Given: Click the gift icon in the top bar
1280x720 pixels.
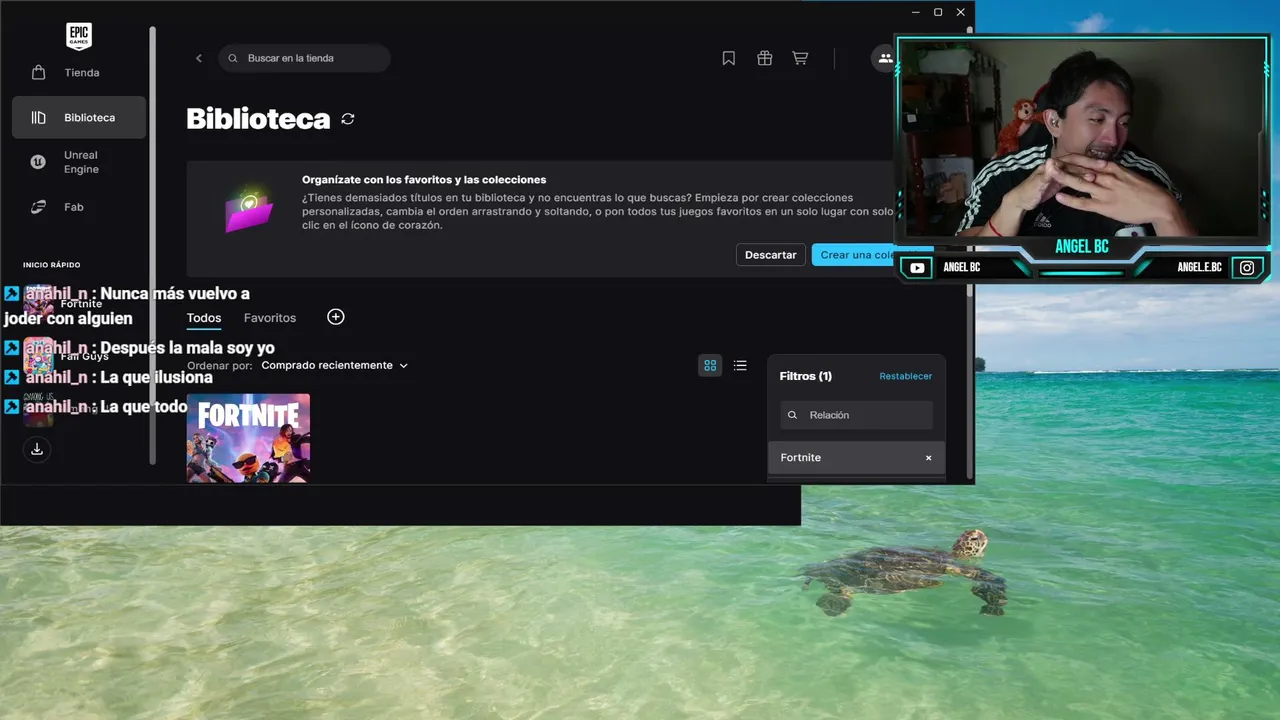Looking at the screenshot, I should pyautogui.click(x=765, y=58).
